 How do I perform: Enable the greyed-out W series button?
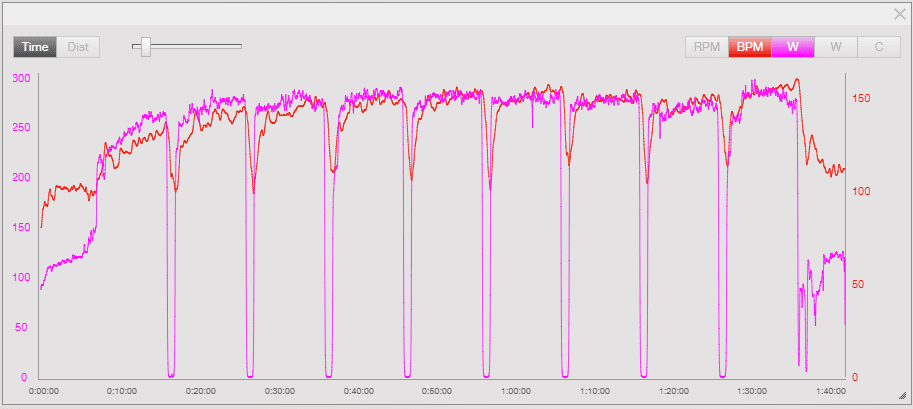pyautogui.click(x=835, y=47)
